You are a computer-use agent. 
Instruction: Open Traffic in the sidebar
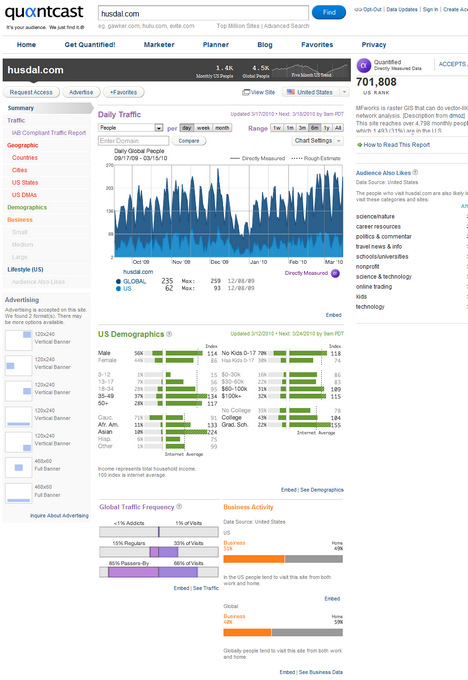click(x=16, y=121)
